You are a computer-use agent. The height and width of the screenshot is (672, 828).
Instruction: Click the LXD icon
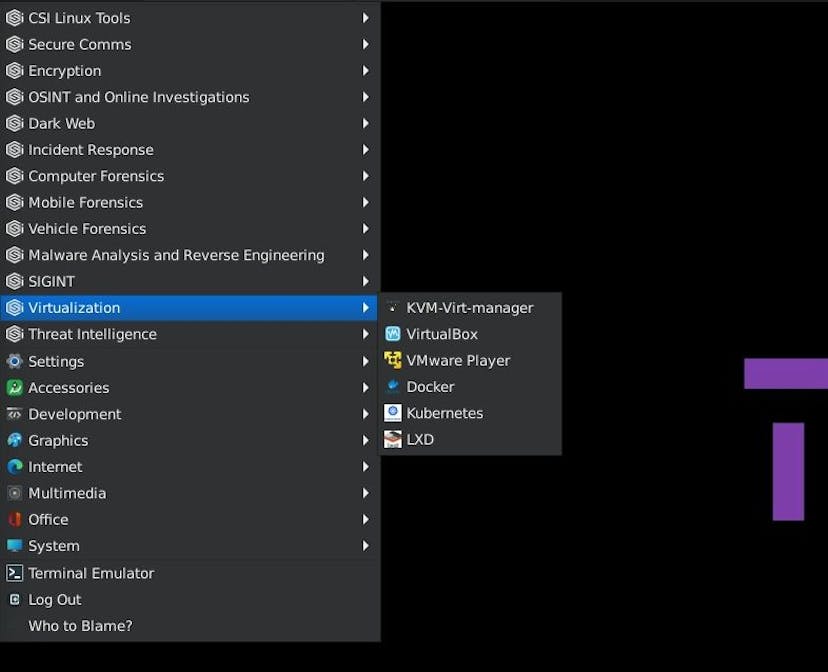pyautogui.click(x=392, y=439)
